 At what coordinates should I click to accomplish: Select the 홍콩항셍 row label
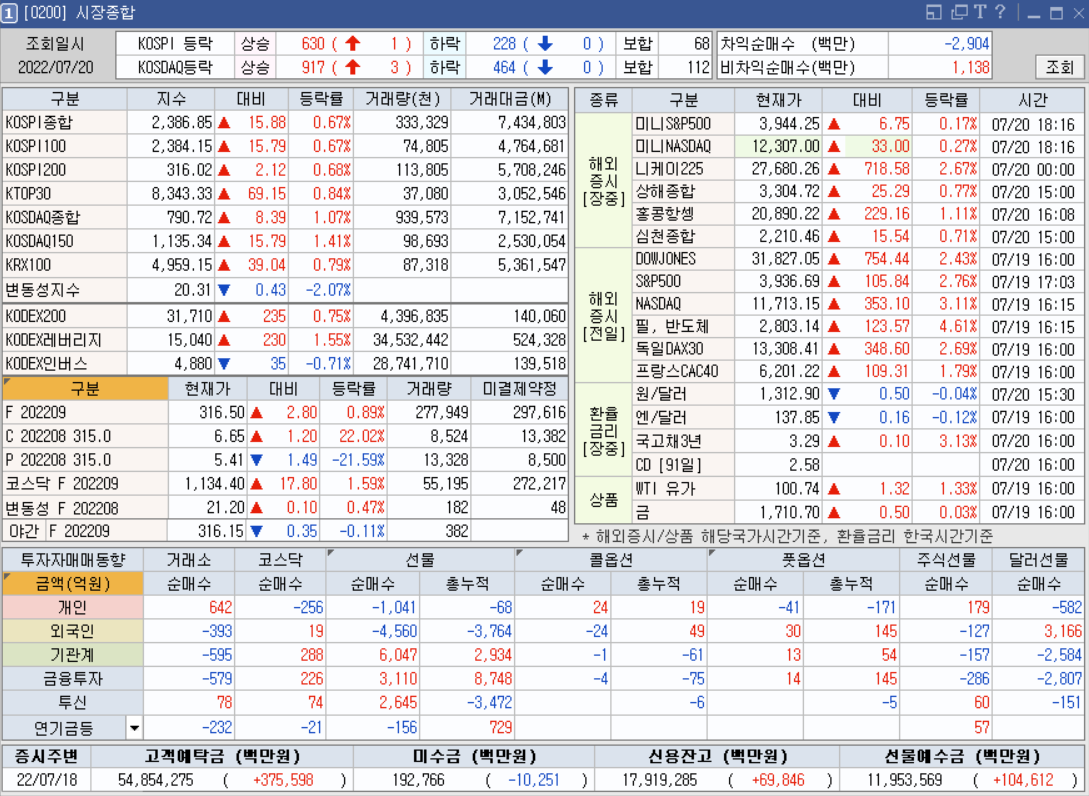tap(683, 213)
